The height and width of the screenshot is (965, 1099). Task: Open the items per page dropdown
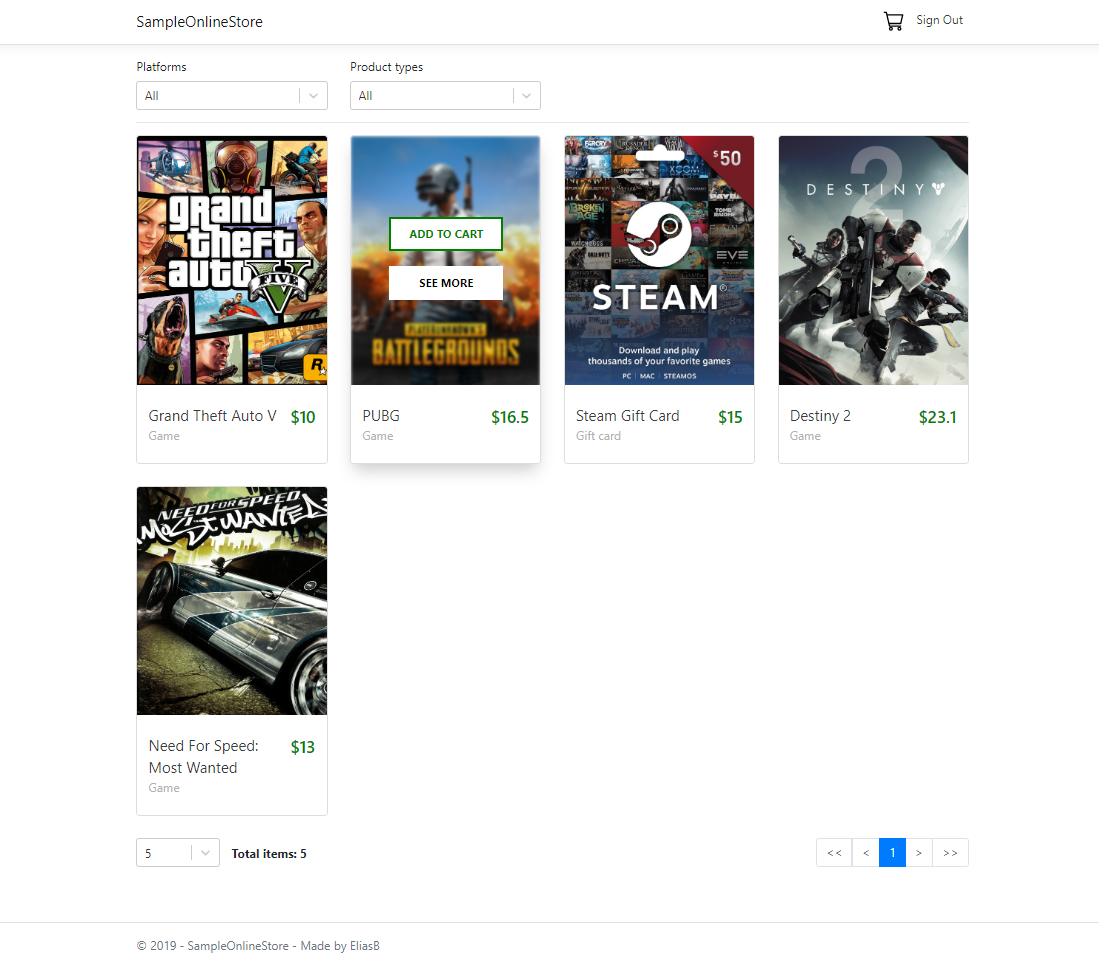coord(178,853)
